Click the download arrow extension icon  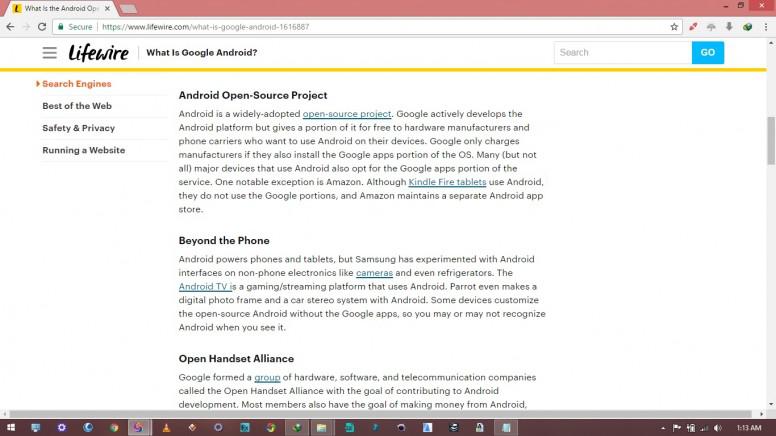coord(729,27)
